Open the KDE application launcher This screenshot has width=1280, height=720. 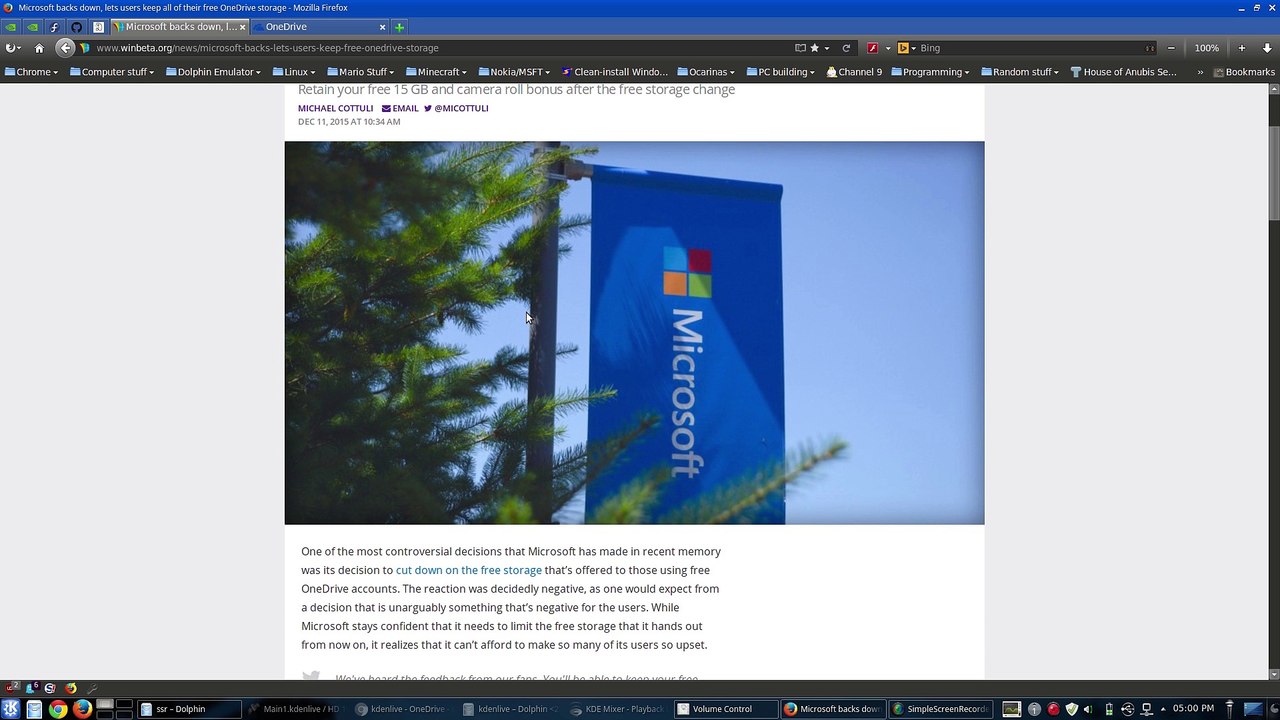tap(11, 709)
